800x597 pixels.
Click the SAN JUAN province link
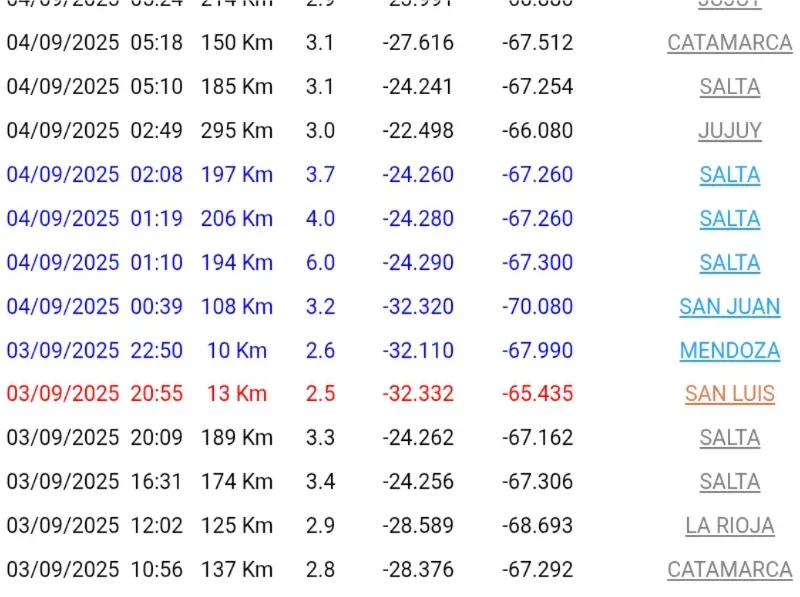pos(729,307)
